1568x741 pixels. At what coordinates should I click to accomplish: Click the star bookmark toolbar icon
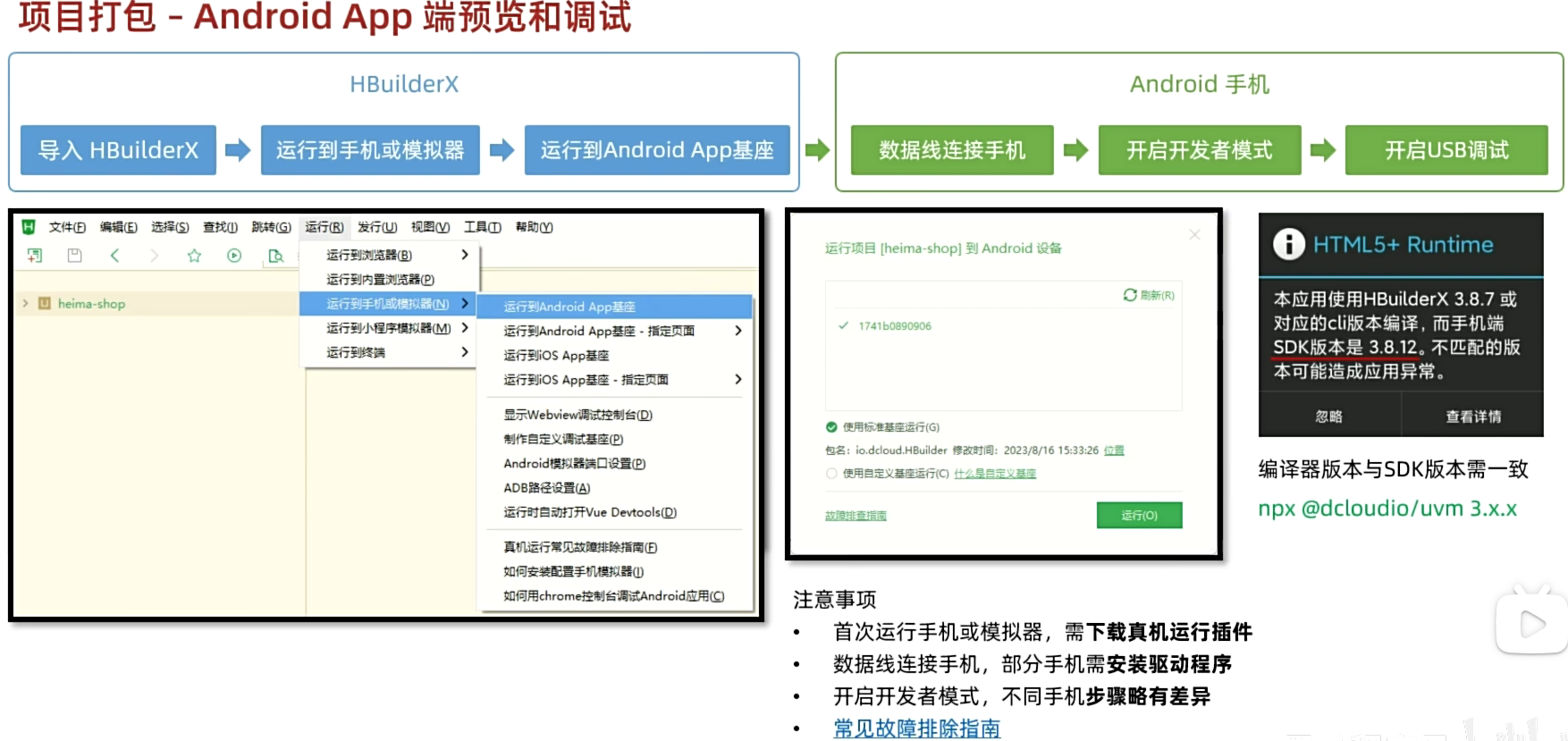tap(194, 256)
